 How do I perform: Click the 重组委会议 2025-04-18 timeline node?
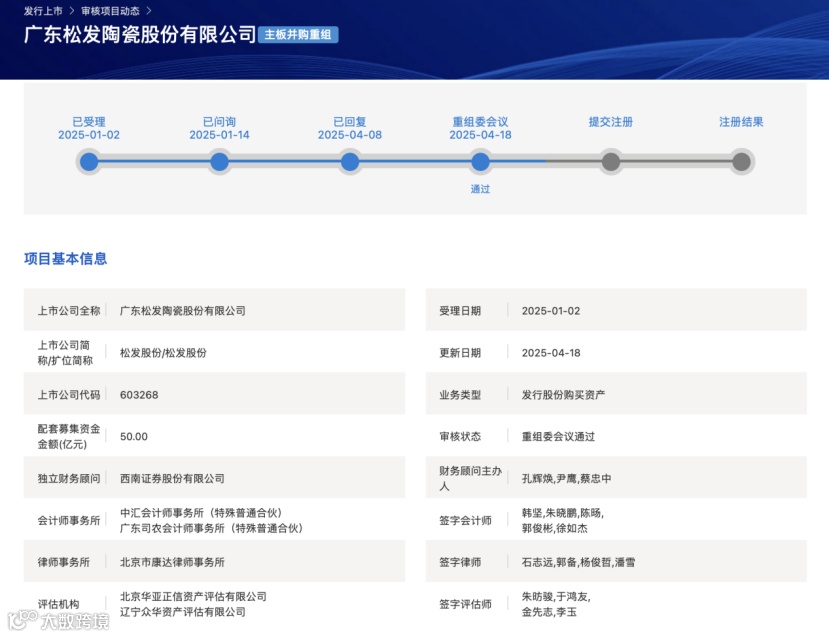pos(480,162)
